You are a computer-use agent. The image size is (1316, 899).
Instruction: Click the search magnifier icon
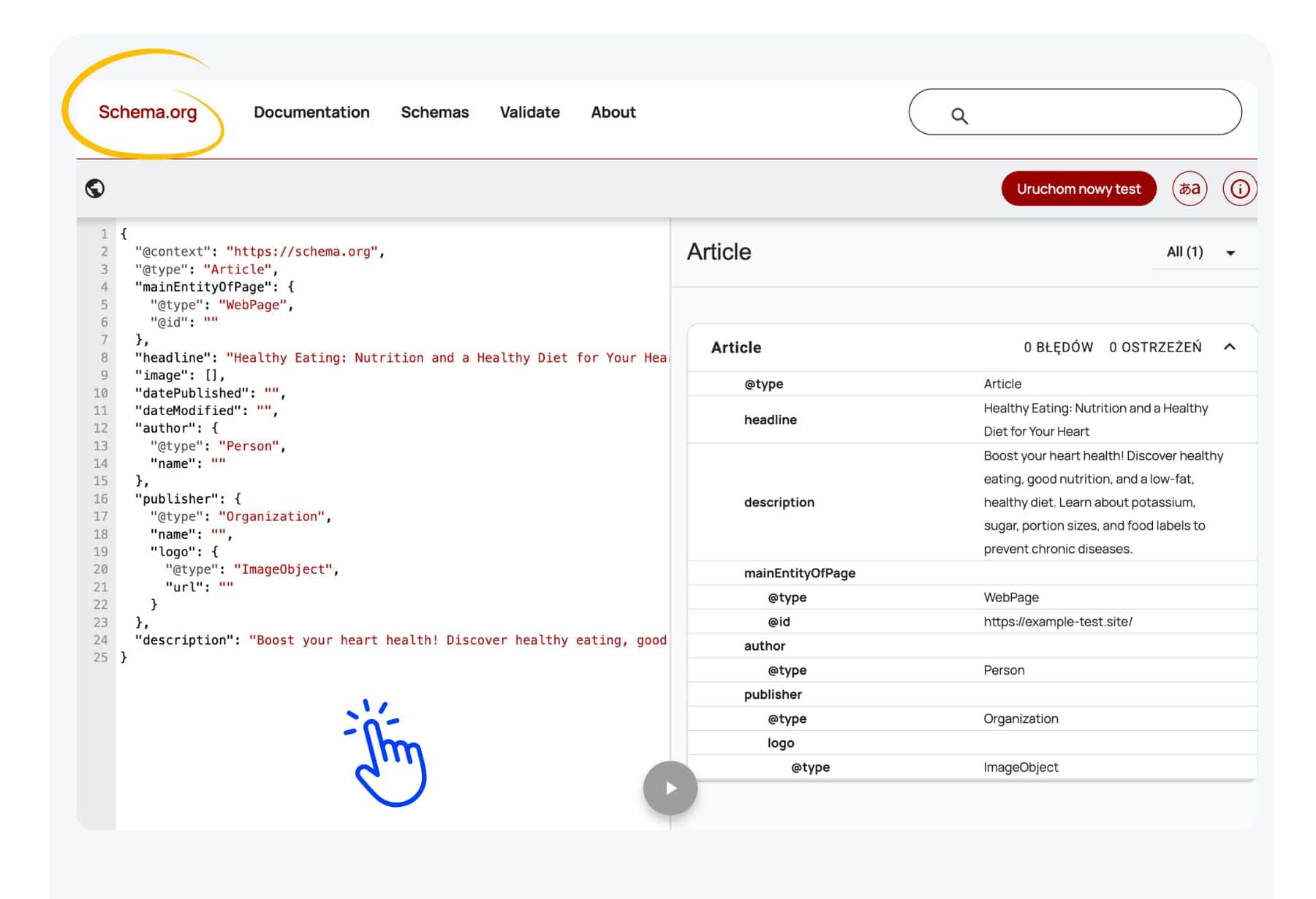[959, 115]
